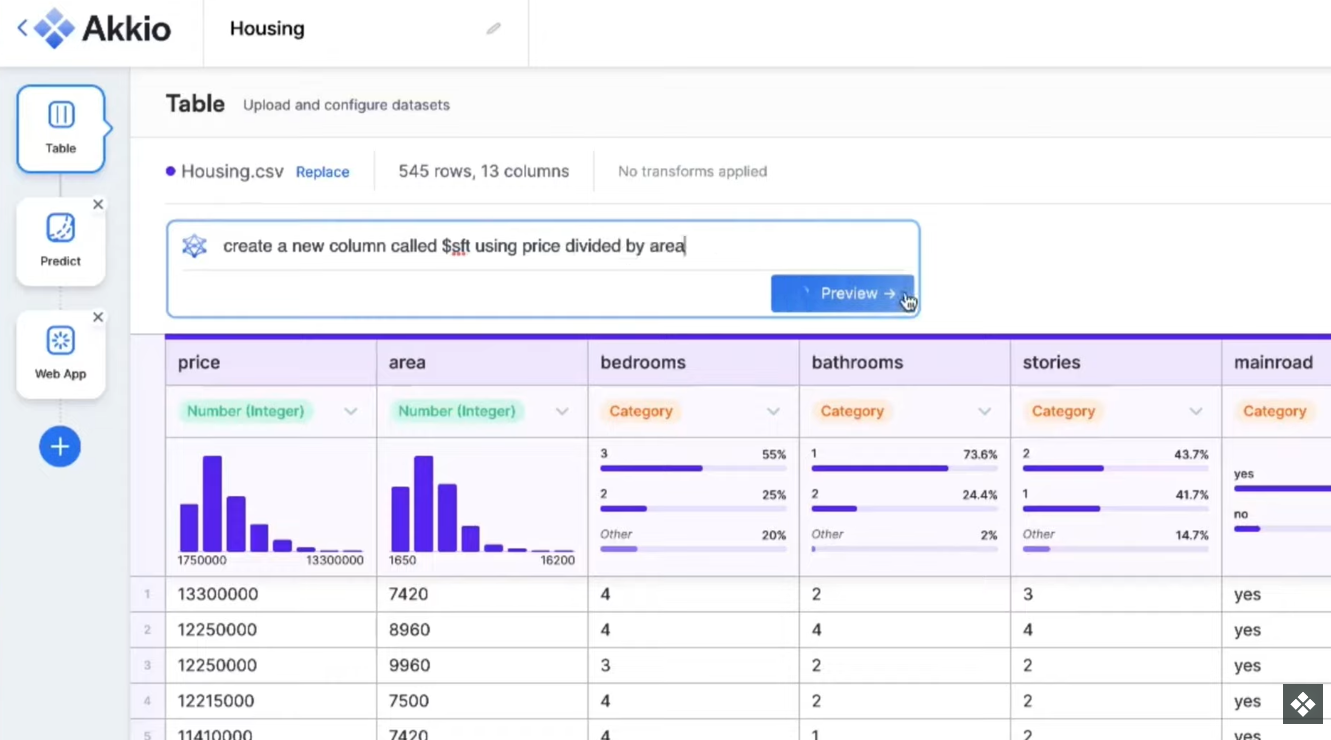Viewport: 1331px width, 740px height.
Task: Click the pencil icon to rename Housing project
Action: click(492, 29)
